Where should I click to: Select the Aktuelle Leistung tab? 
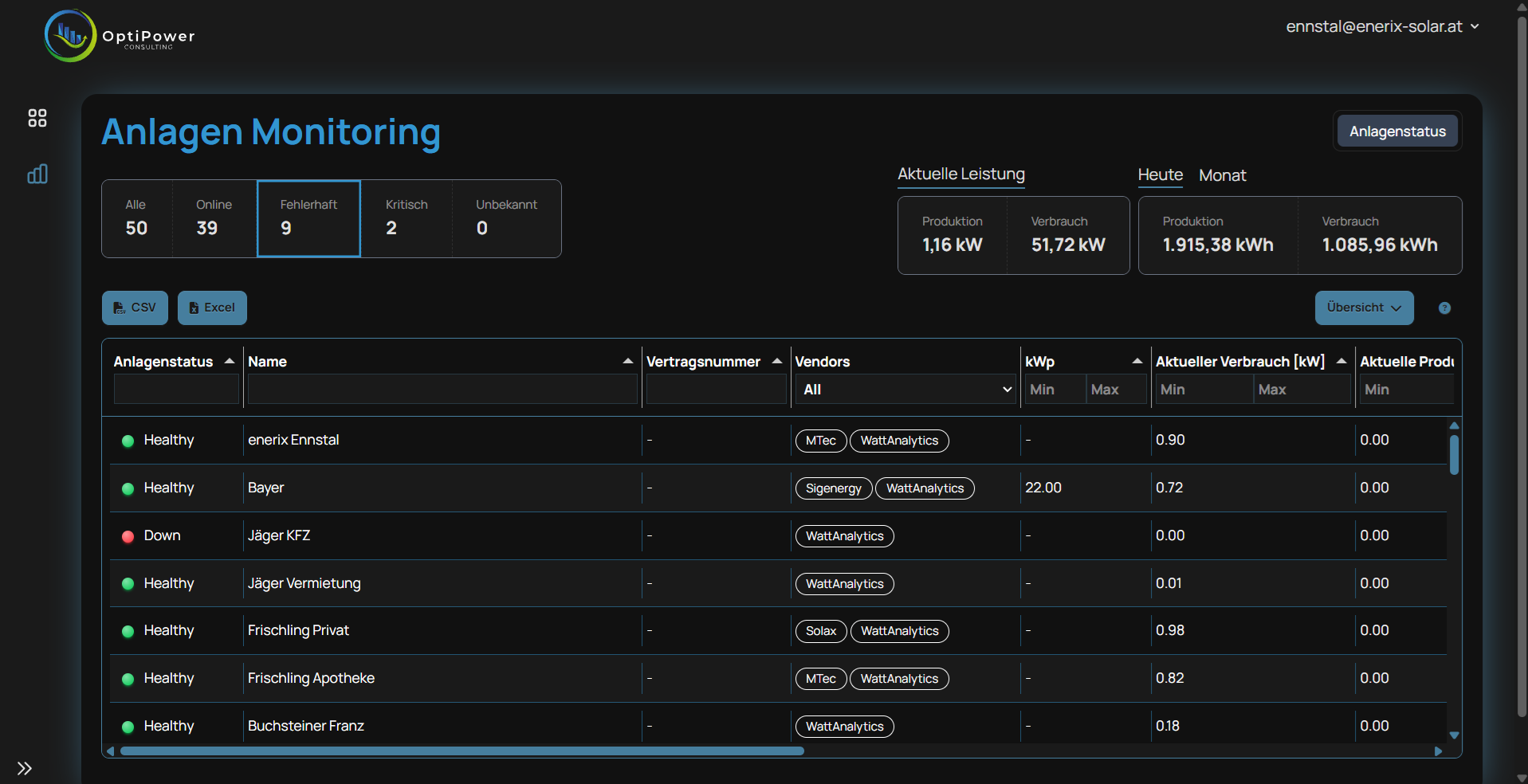[x=961, y=174]
